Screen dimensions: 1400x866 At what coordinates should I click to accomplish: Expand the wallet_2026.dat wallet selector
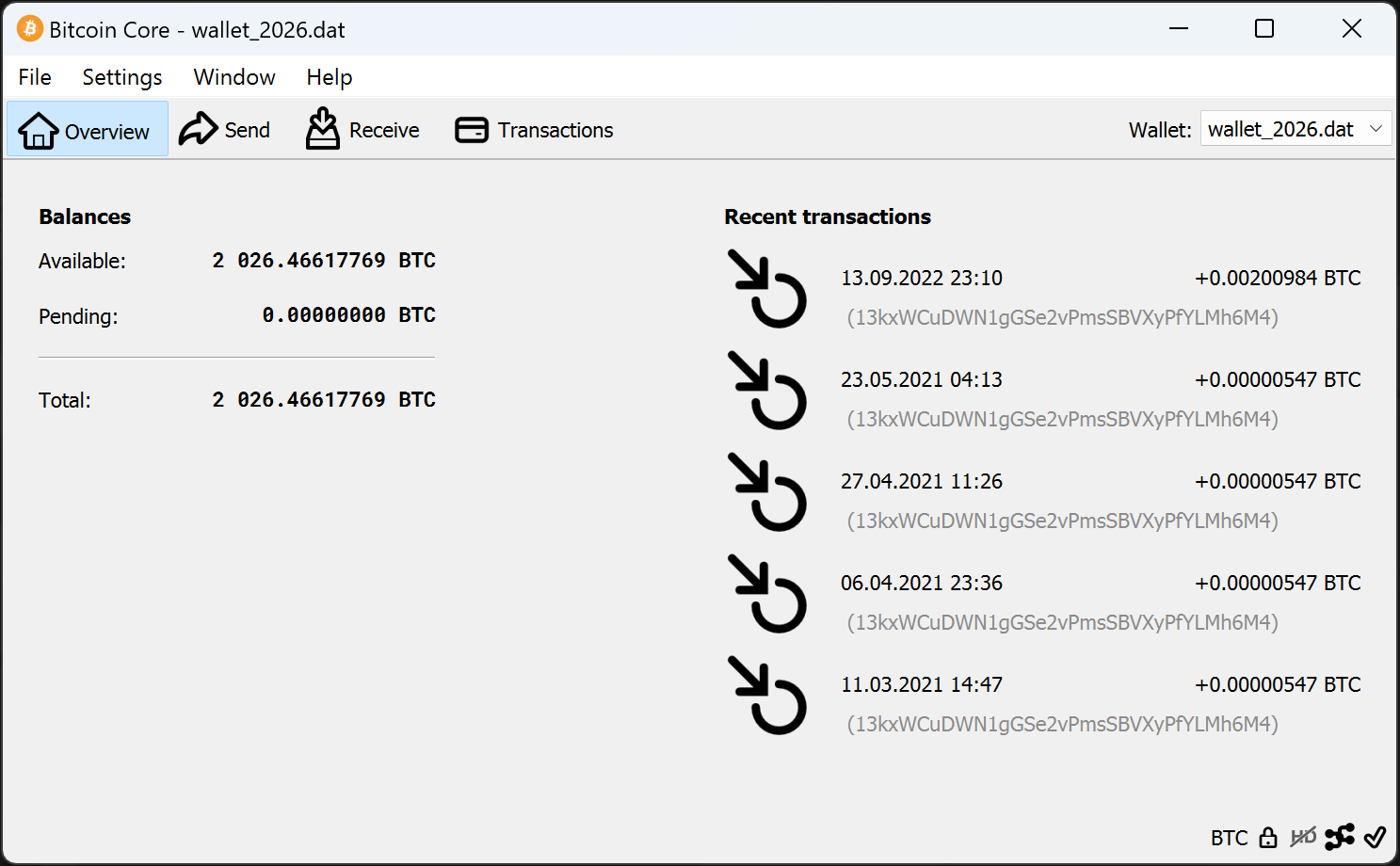tap(1295, 129)
